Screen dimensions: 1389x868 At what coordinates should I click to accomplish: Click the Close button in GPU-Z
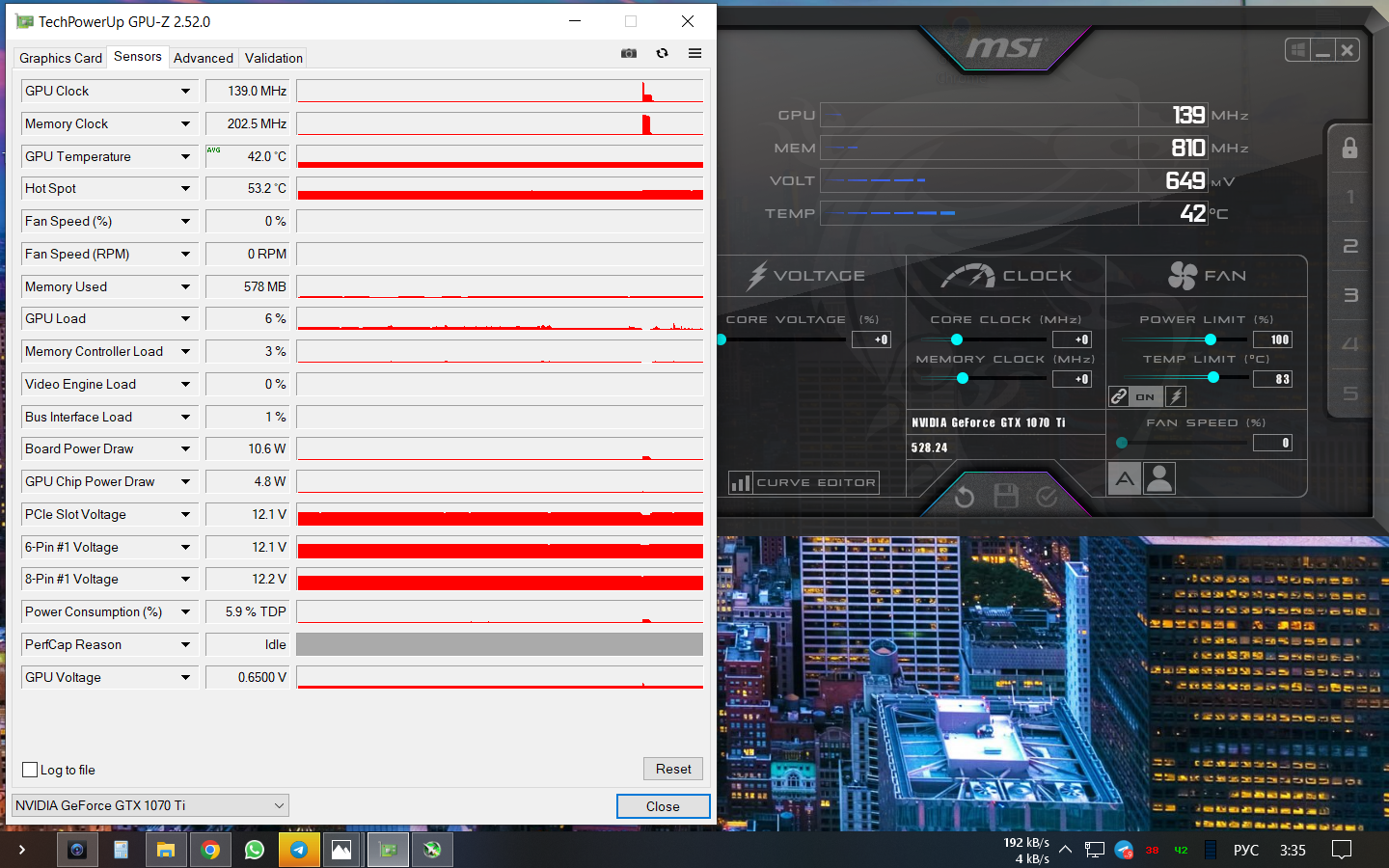coord(663,806)
